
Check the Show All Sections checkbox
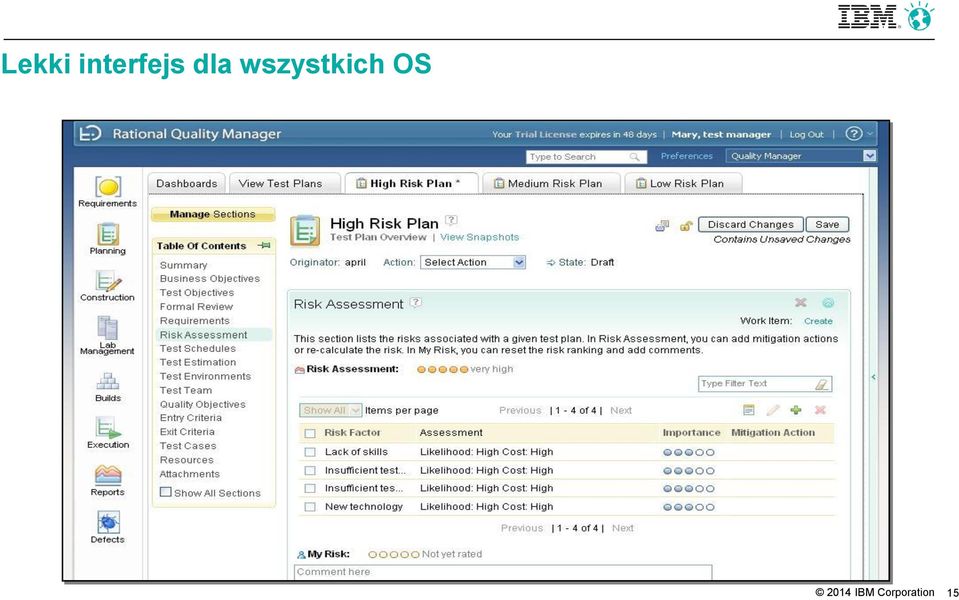pyautogui.click(x=165, y=492)
